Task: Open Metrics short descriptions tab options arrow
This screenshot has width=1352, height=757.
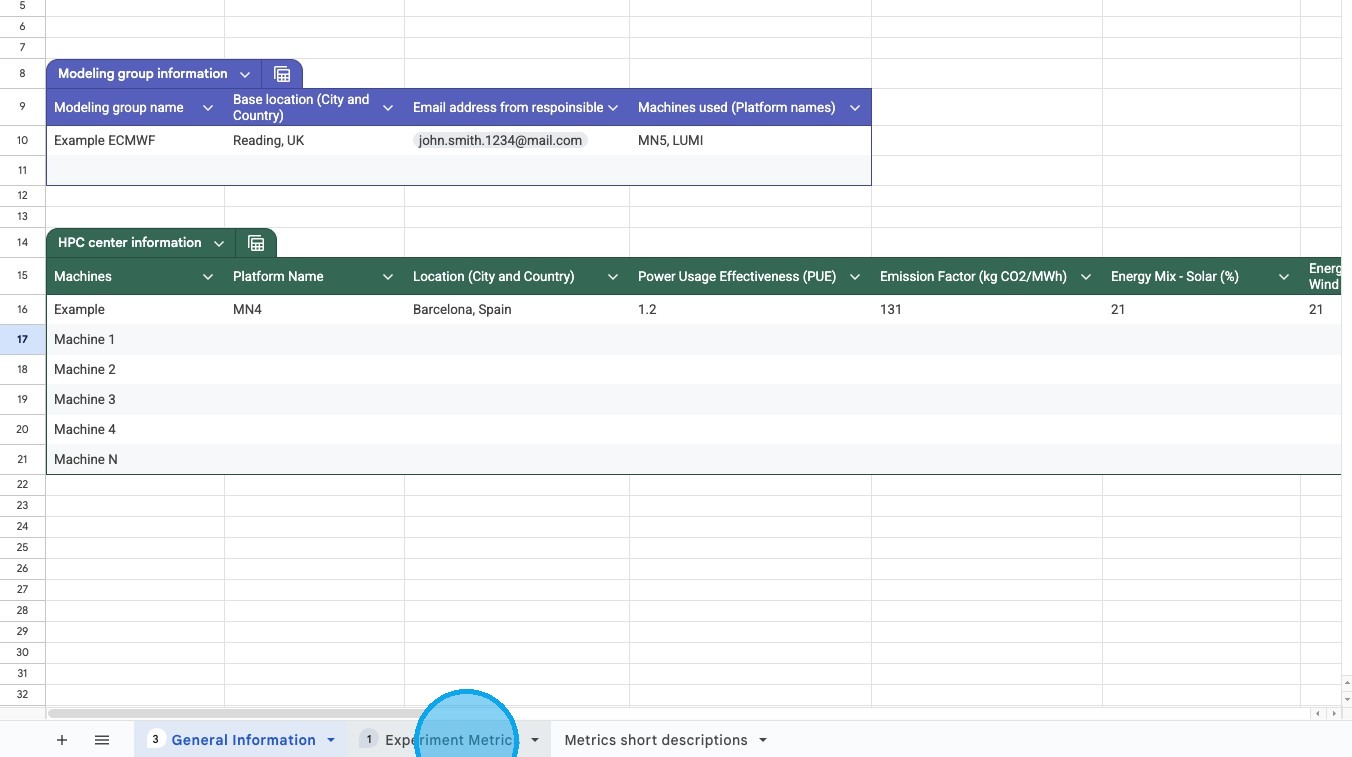Action: tap(763, 740)
